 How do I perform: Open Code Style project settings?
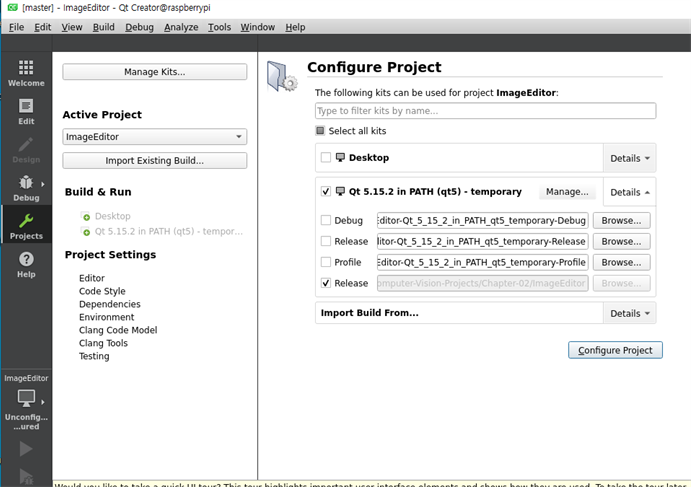click(102, 291)
